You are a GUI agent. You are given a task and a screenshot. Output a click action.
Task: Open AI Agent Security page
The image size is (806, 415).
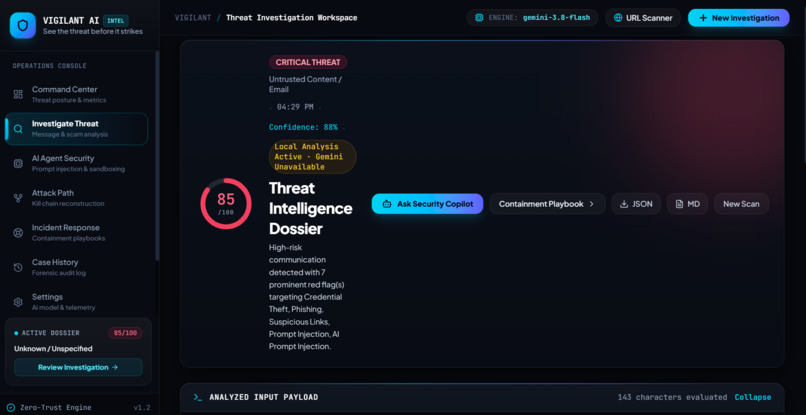[76, 164]
